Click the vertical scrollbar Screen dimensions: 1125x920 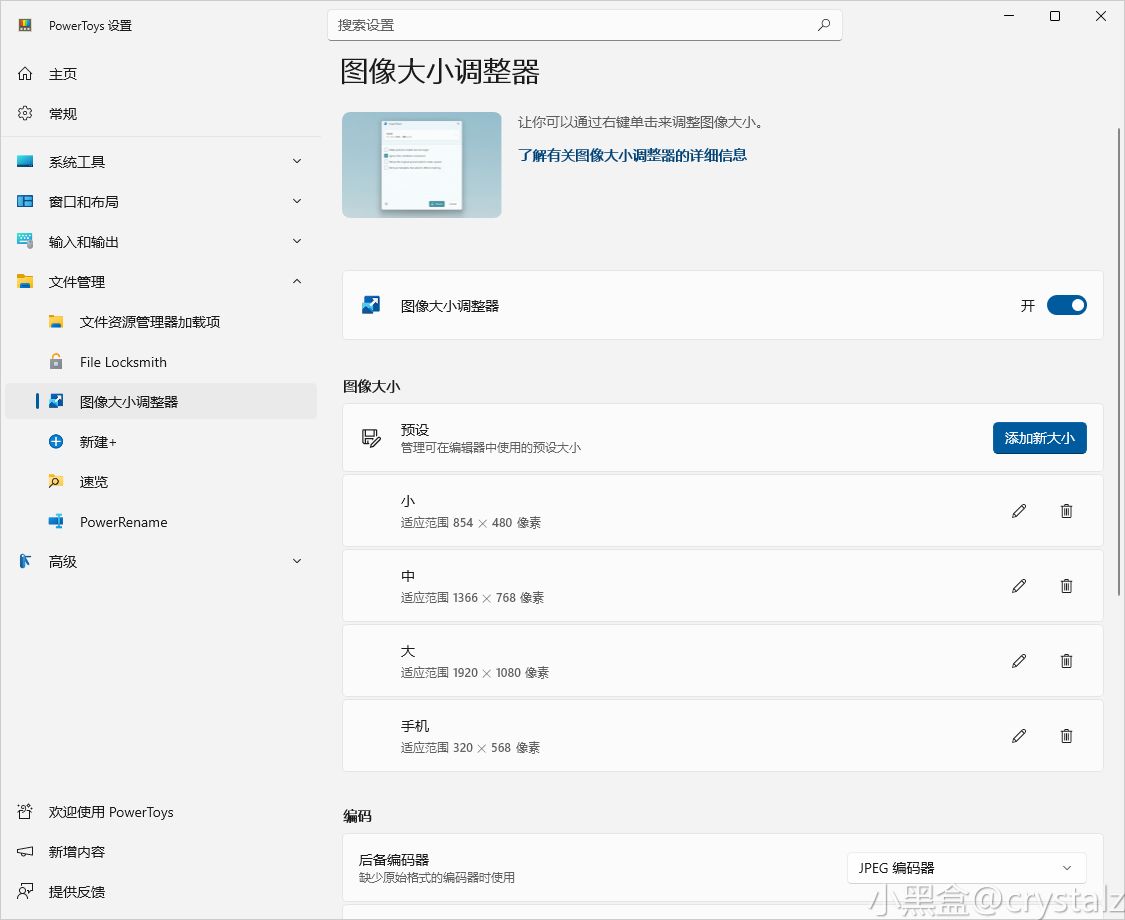point(1119,361)
